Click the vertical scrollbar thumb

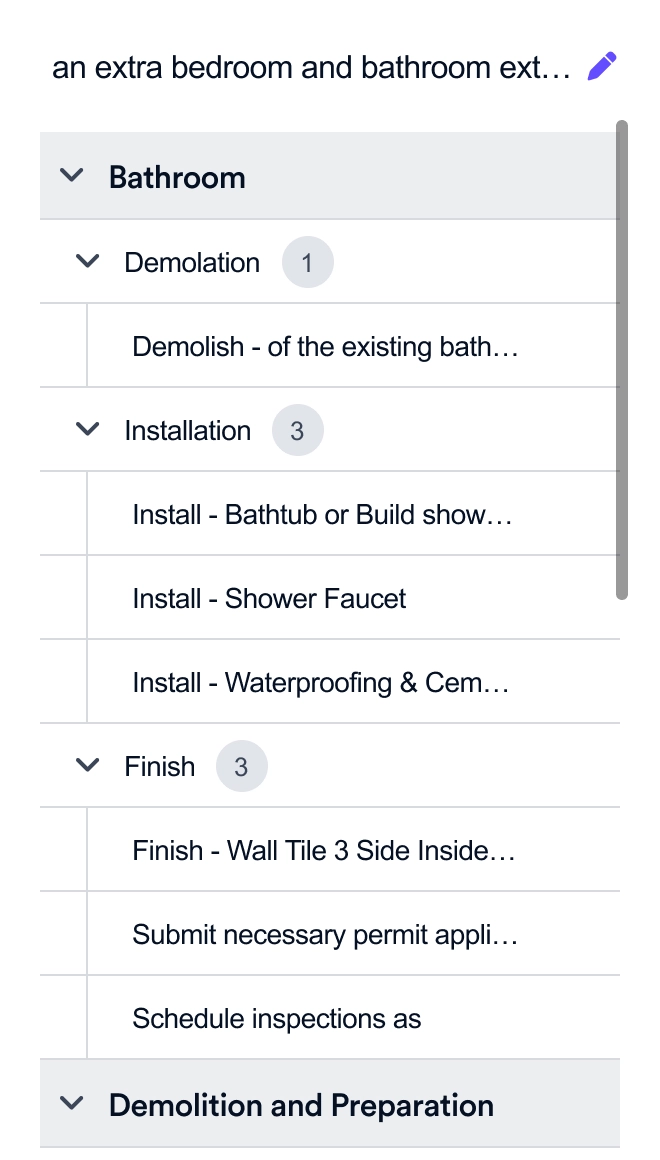point(622,360)
